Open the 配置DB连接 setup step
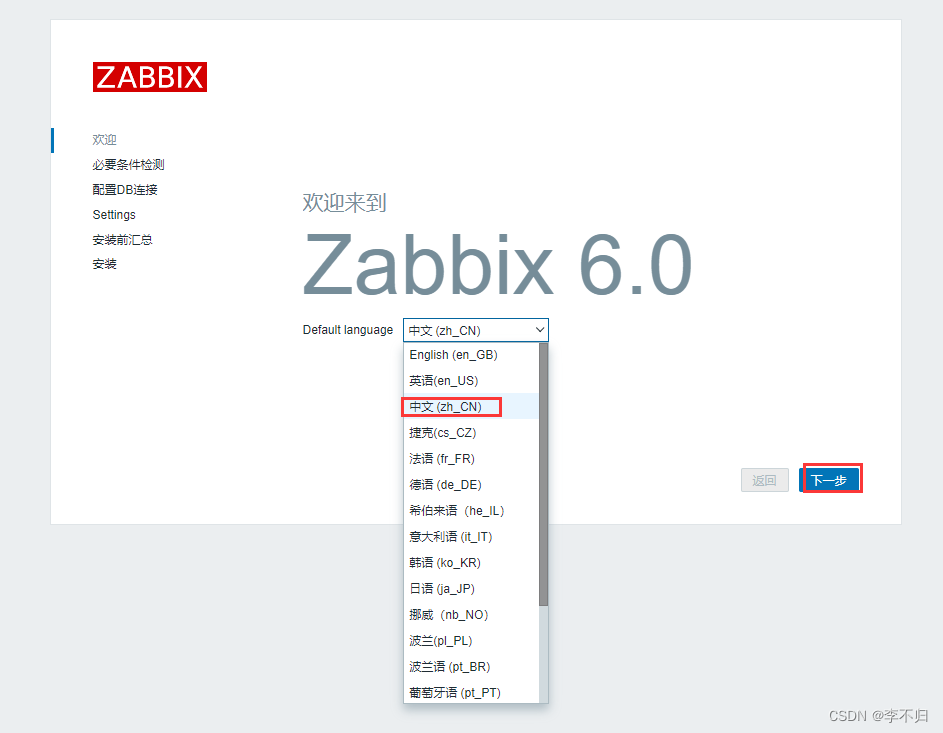 pos(125,189)
